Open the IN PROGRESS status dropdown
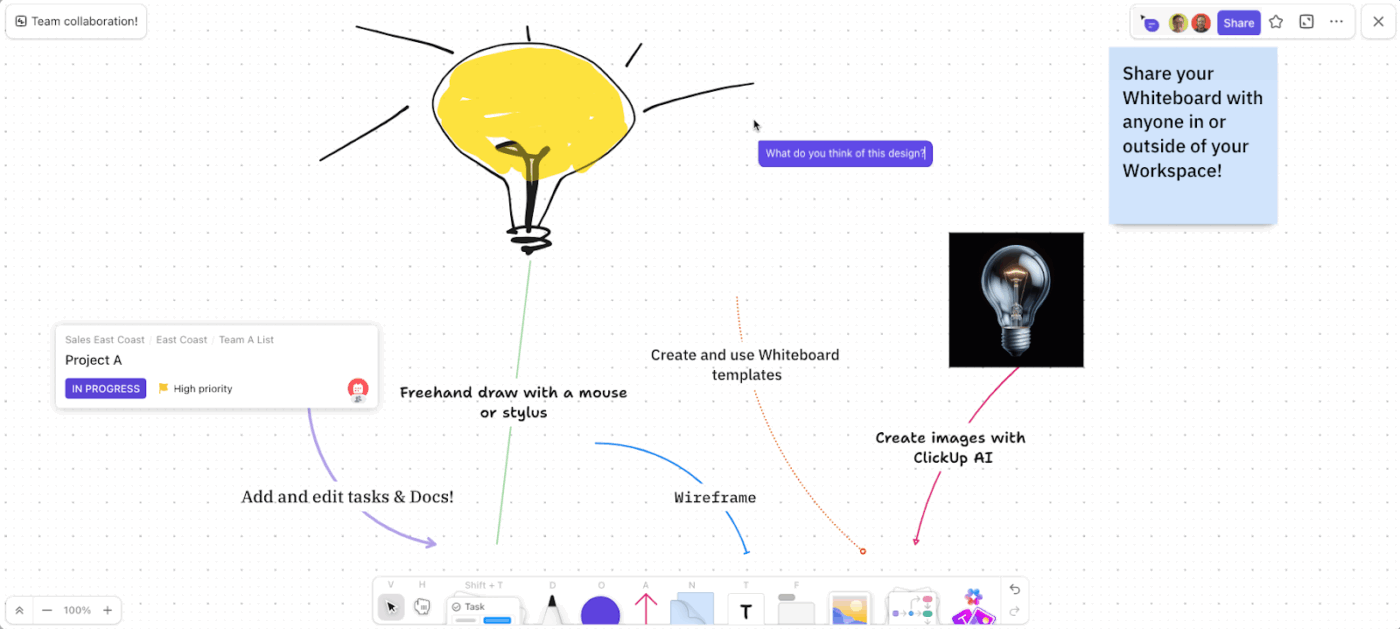This screenshot has height=629, width=1400. click(105, 388)
